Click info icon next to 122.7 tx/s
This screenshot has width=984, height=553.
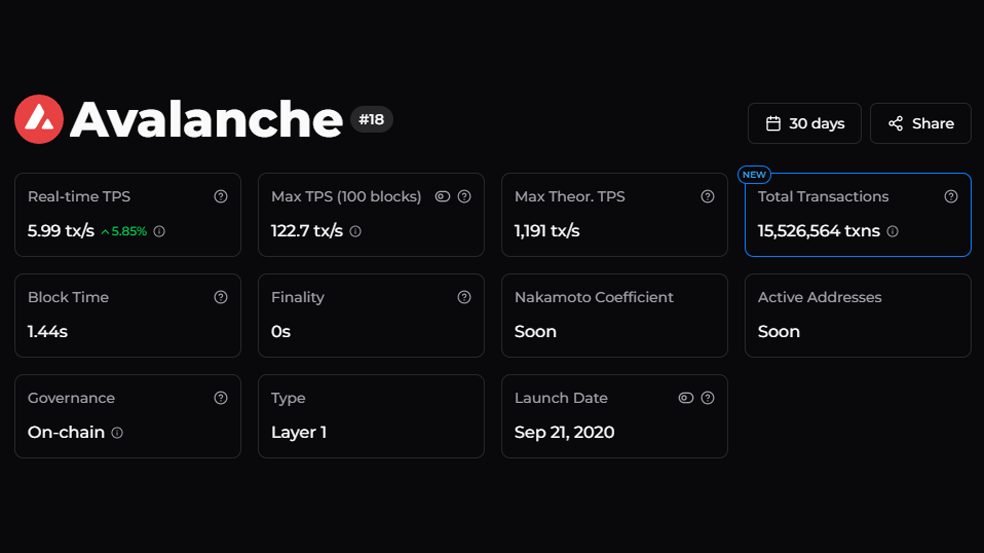click(355, 232)
